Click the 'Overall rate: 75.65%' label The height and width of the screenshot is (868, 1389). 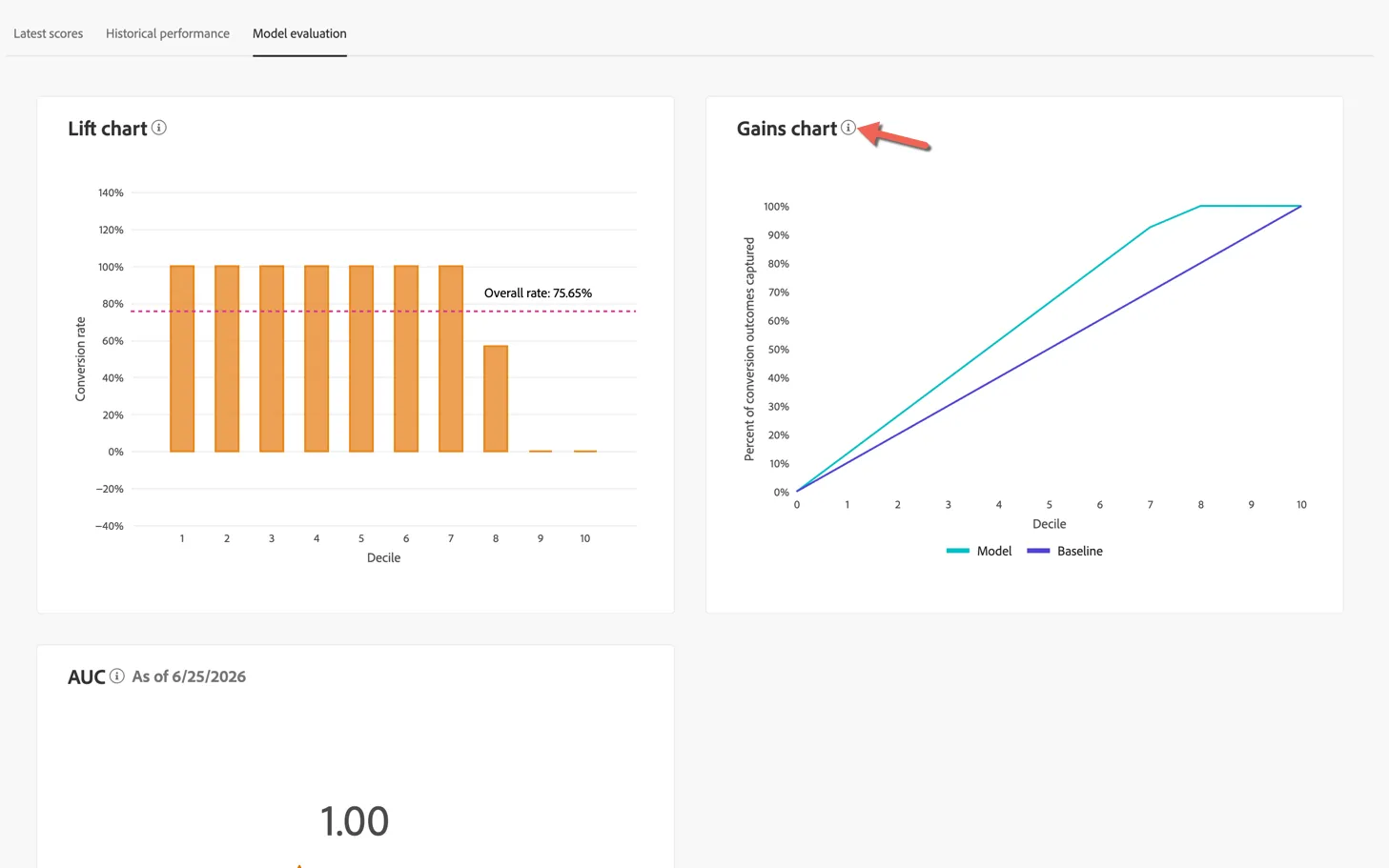click(x=538, y=293)
